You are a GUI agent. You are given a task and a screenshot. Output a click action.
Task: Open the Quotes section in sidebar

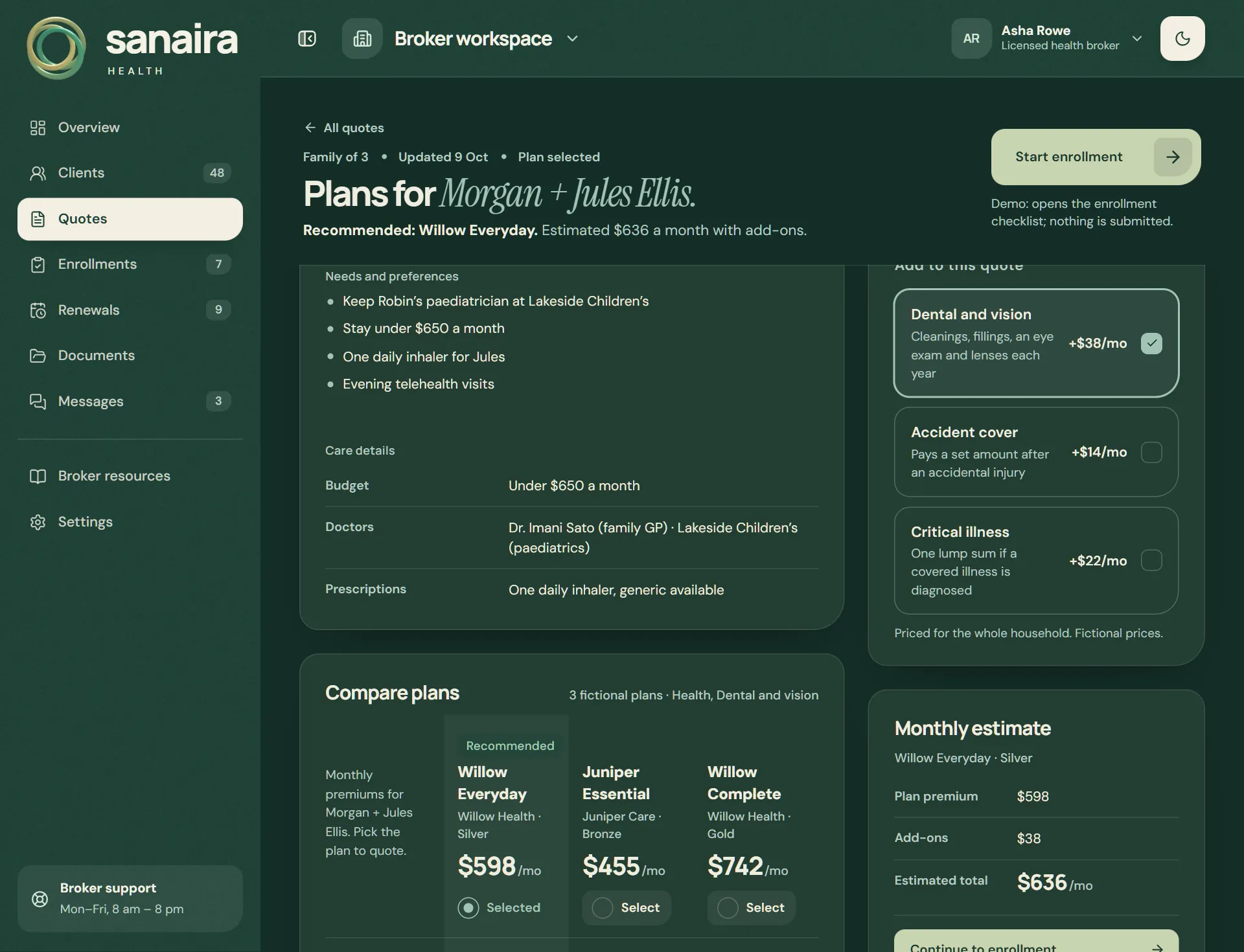[130, 219]
